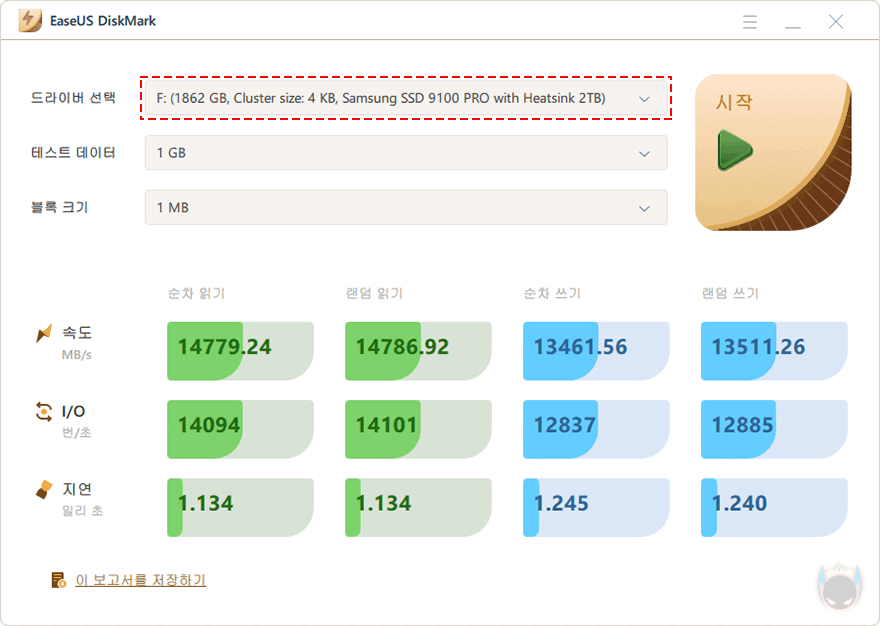This screenshot has width=880, height=626.
Task: Click sequential read speed 14779.24
Action: click(224, 347)
